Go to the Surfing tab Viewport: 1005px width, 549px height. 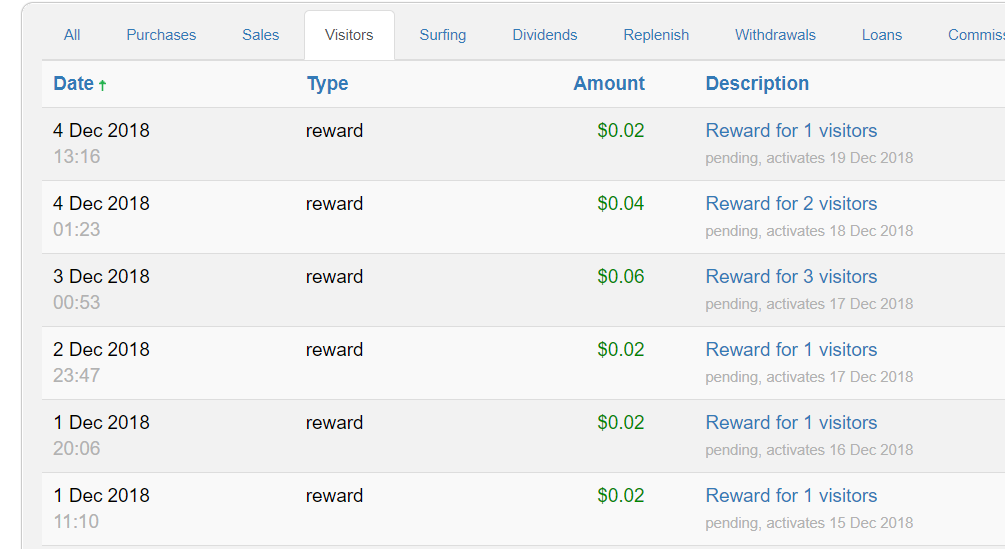pyautogui.click(x=443, y=35)
